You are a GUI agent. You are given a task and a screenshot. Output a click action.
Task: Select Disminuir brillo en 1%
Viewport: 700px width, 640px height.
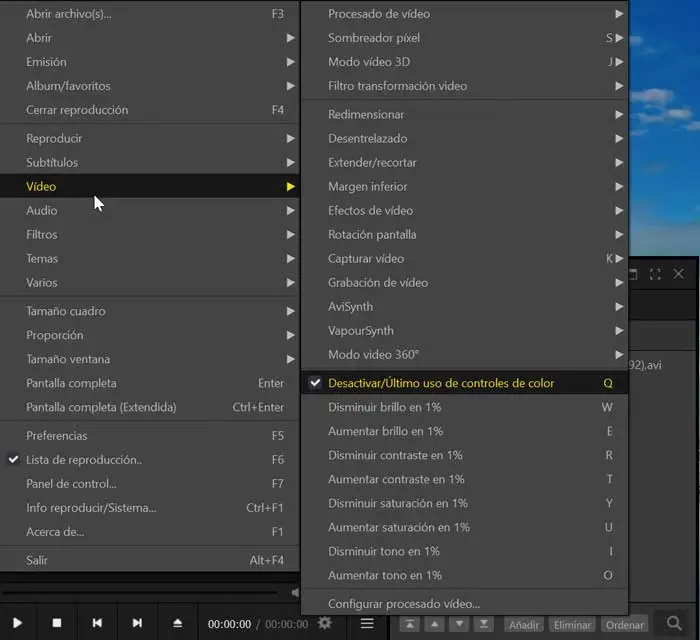tap(465, 407)
